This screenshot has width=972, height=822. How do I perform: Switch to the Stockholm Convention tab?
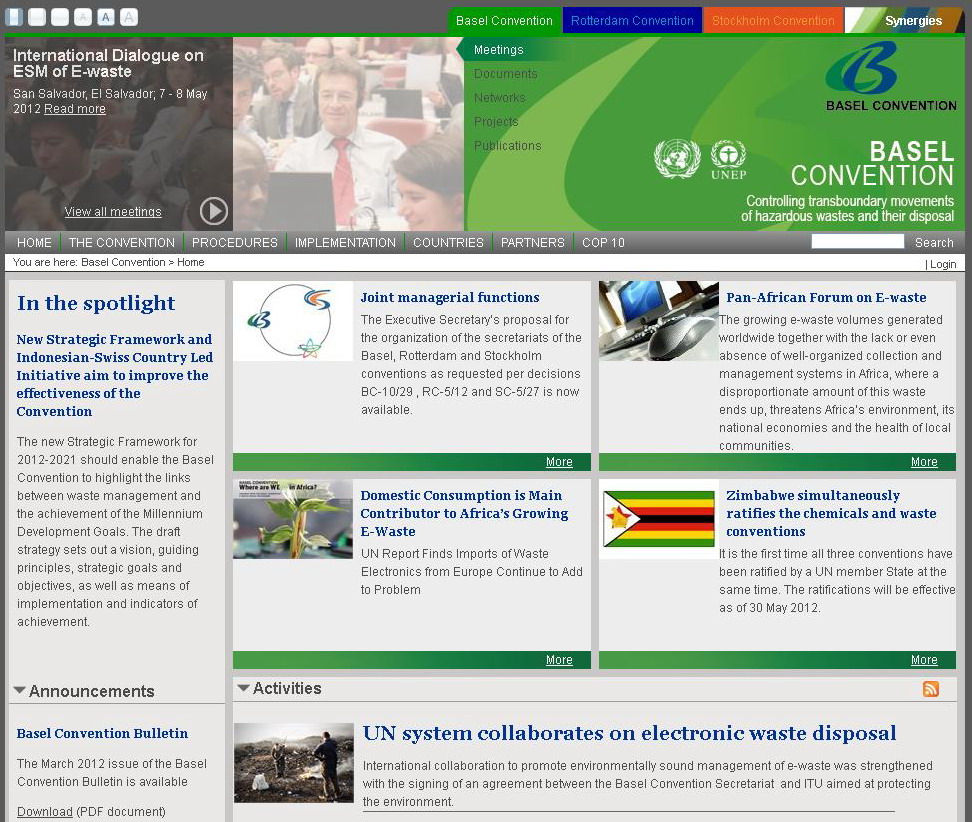click(773, 20)
